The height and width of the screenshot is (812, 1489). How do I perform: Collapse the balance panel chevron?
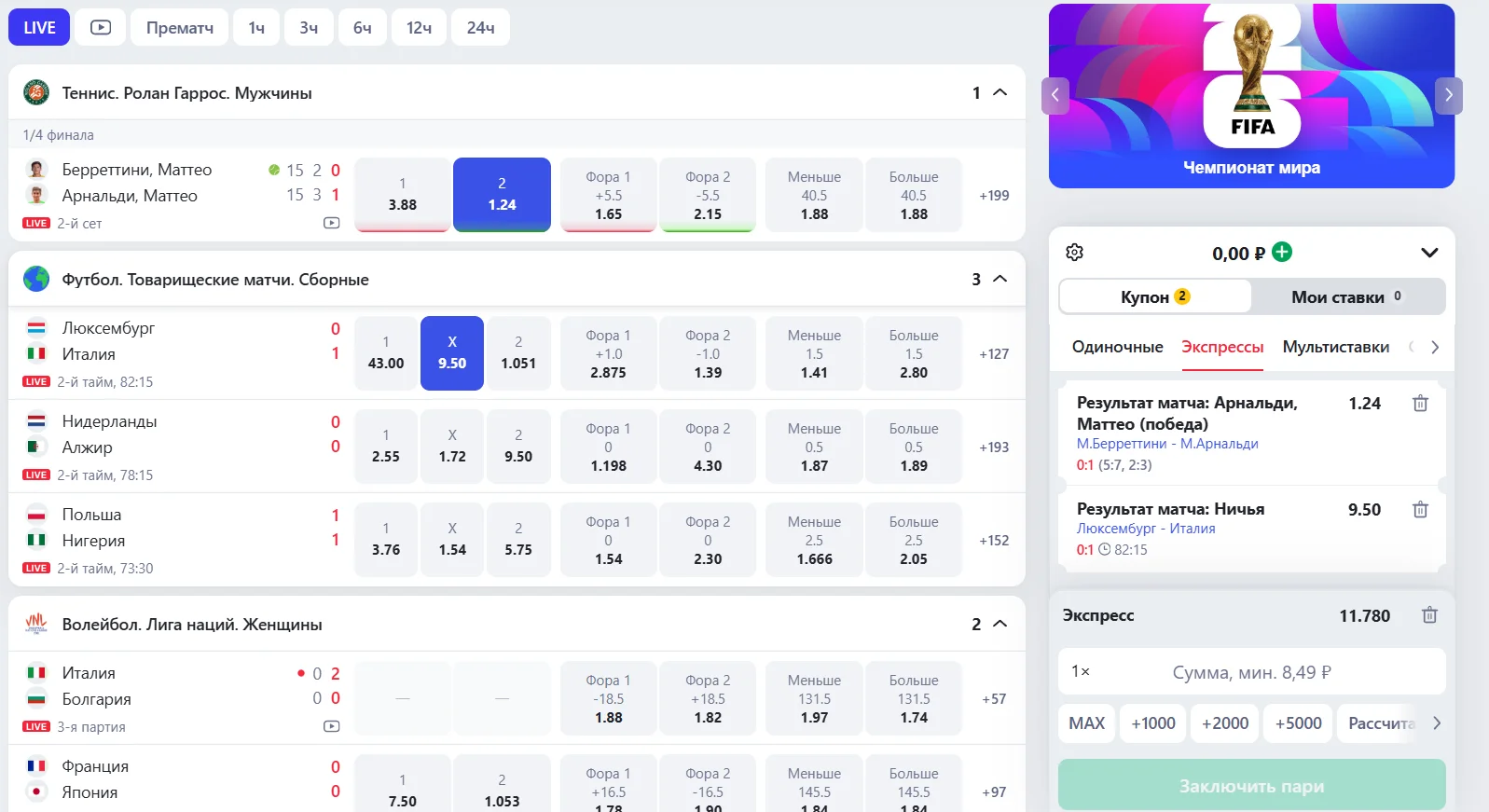click(1429, 253)
